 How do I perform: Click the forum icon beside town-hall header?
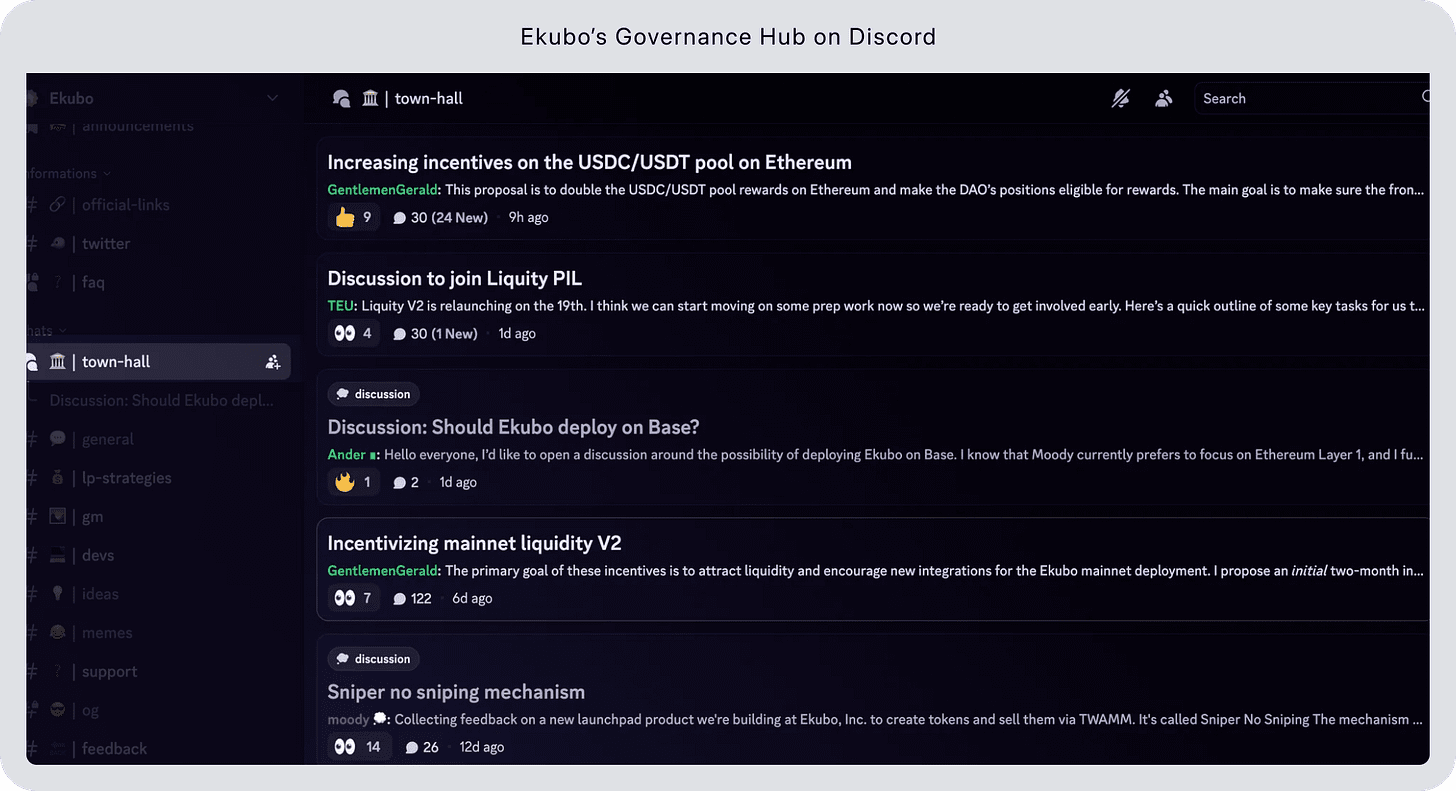(340, 98)
